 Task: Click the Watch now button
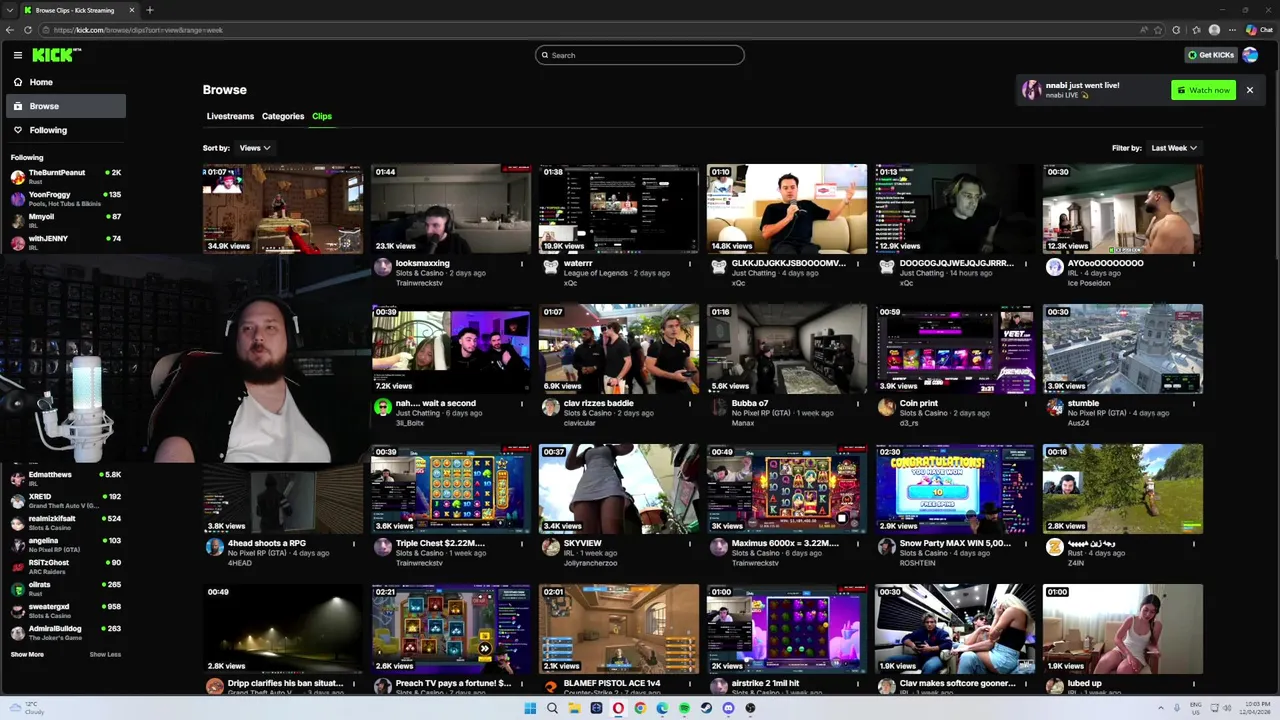click(x=1203, y=90)
